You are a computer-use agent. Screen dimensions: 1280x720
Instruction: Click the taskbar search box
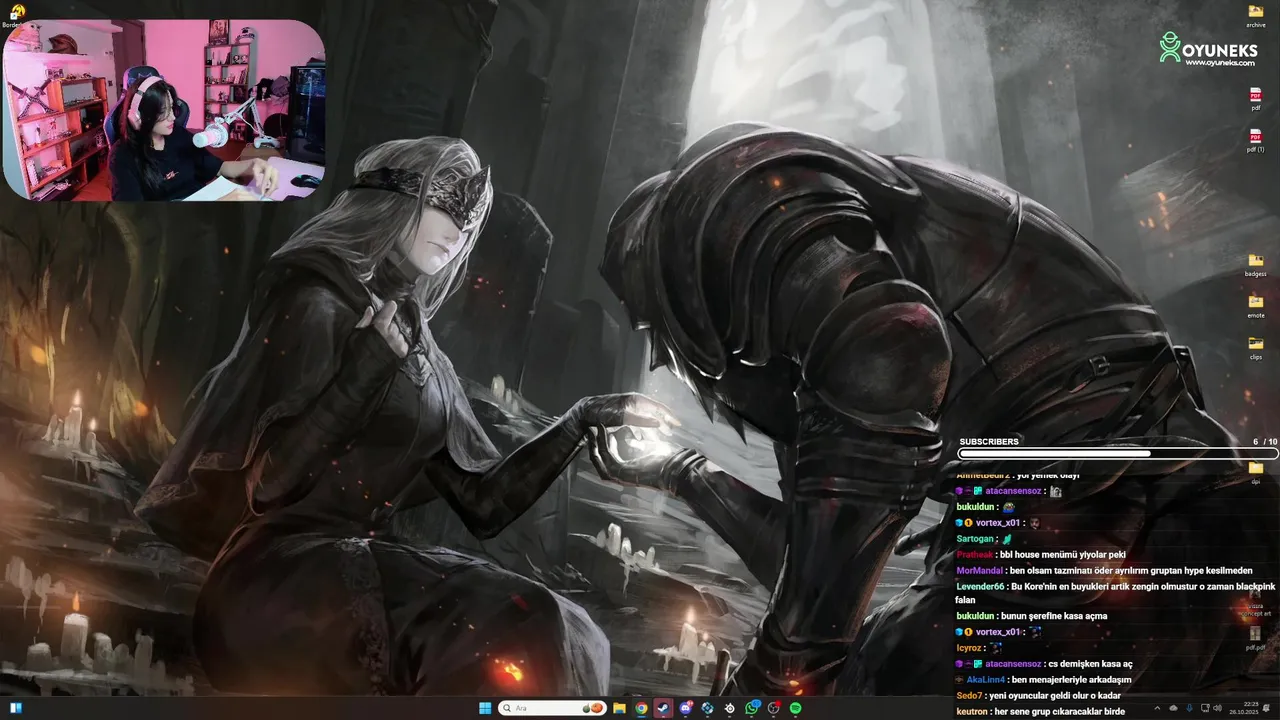552,708
